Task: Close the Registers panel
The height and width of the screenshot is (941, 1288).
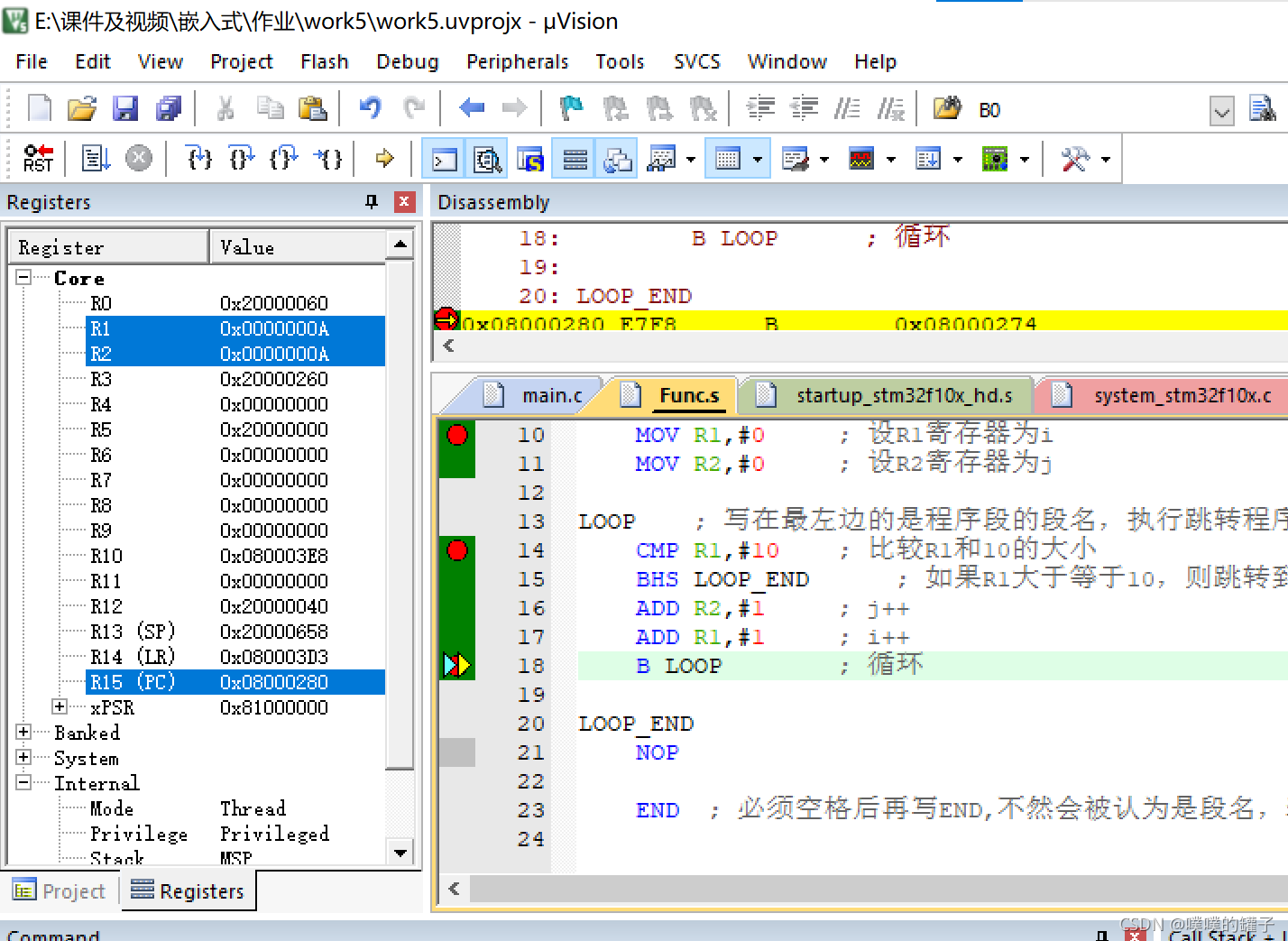Action: tap(405, 202)
